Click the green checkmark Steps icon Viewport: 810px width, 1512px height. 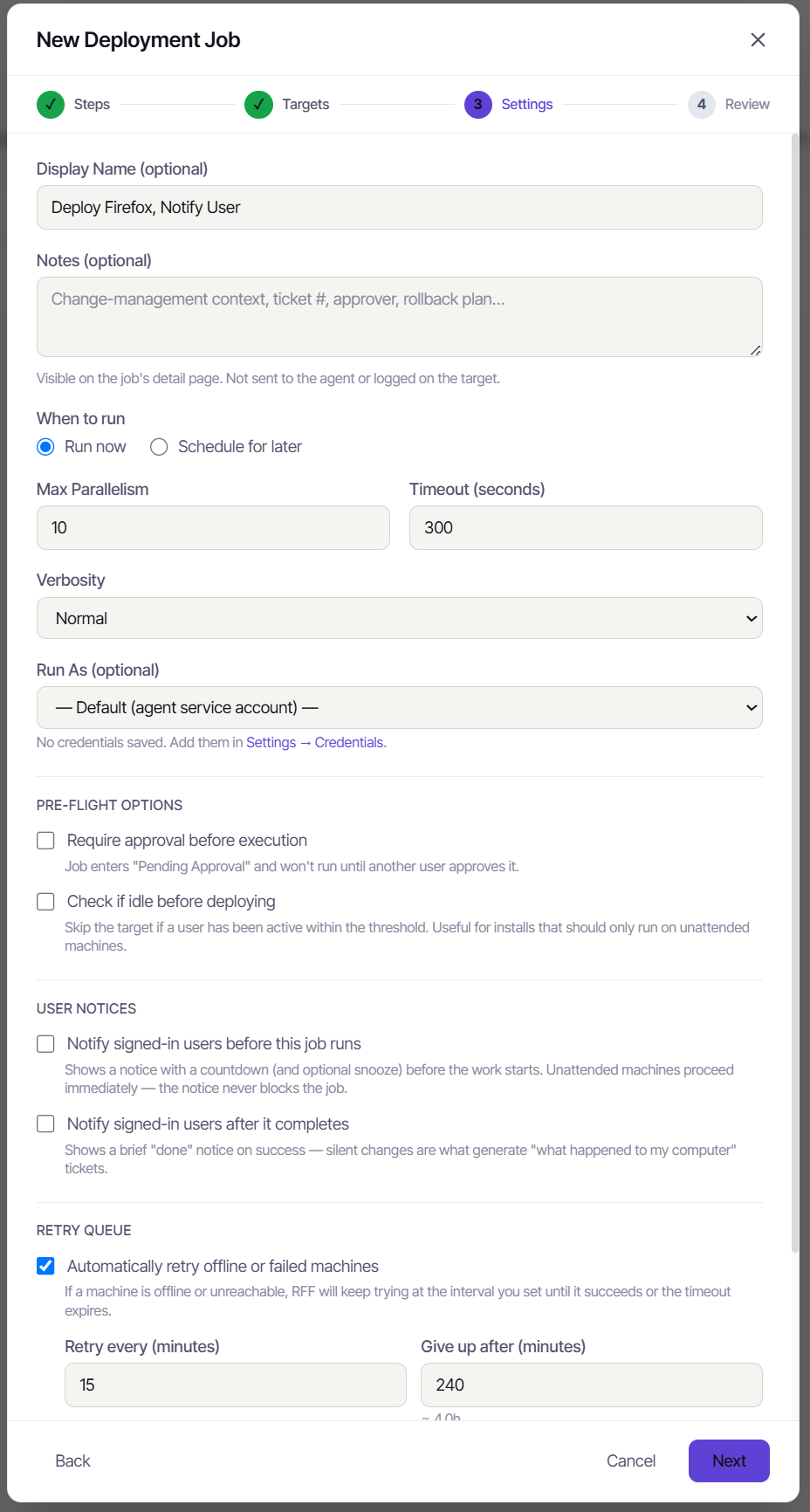coord(51,105)
